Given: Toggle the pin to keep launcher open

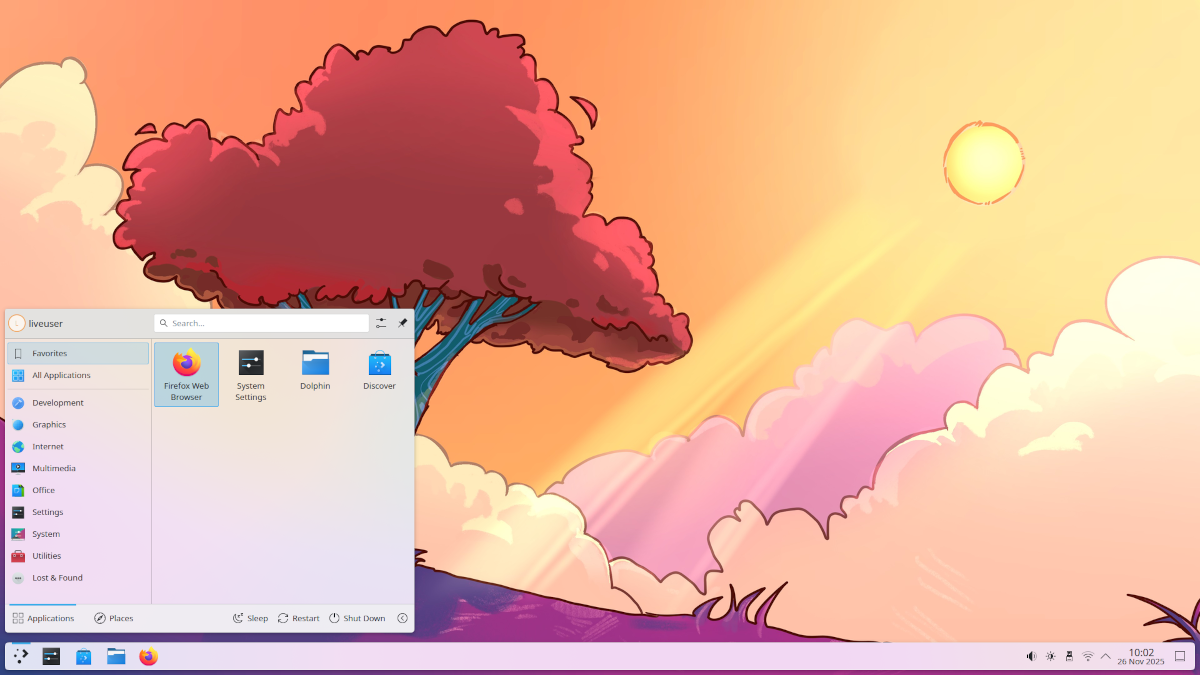Looking at the screenshot, I should pos(402,323).
